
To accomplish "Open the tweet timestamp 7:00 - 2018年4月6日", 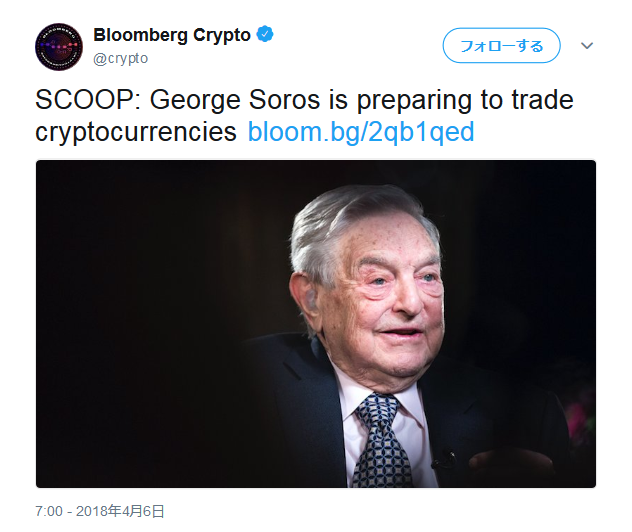I will pos(100,511).
